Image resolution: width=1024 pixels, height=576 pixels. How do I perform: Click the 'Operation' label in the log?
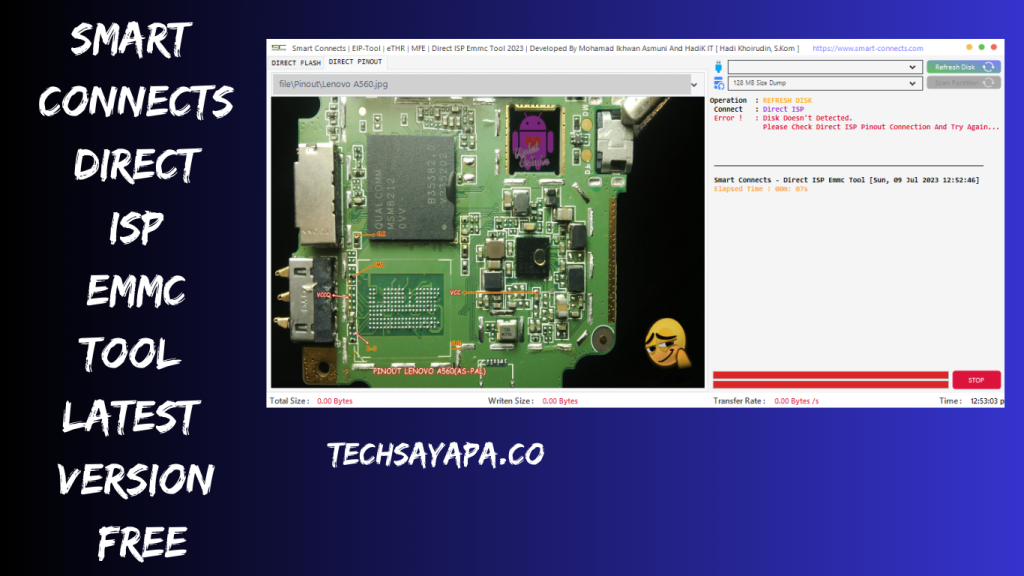click(x=728, y=101)
